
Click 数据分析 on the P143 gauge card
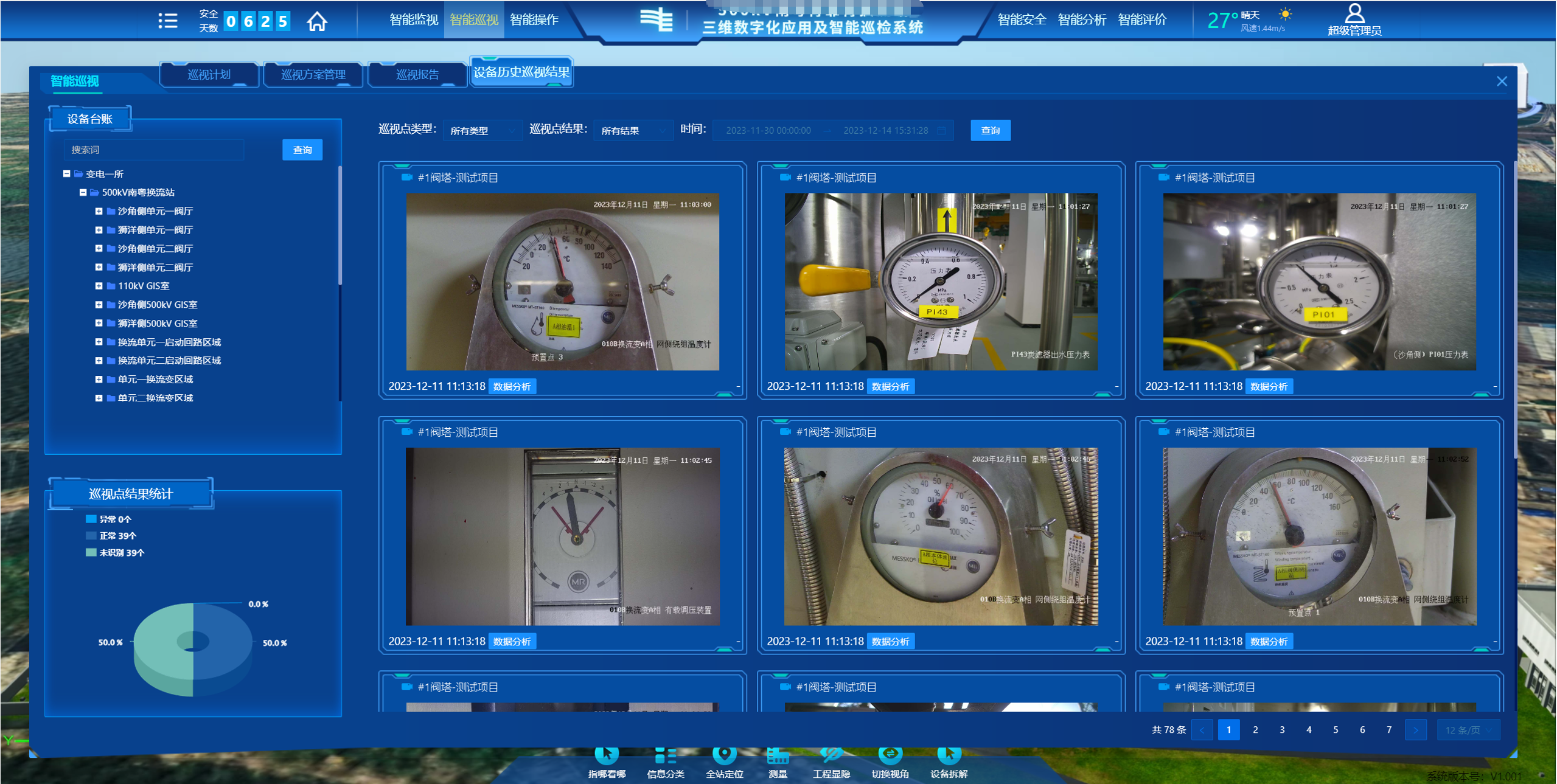[890, 386]
